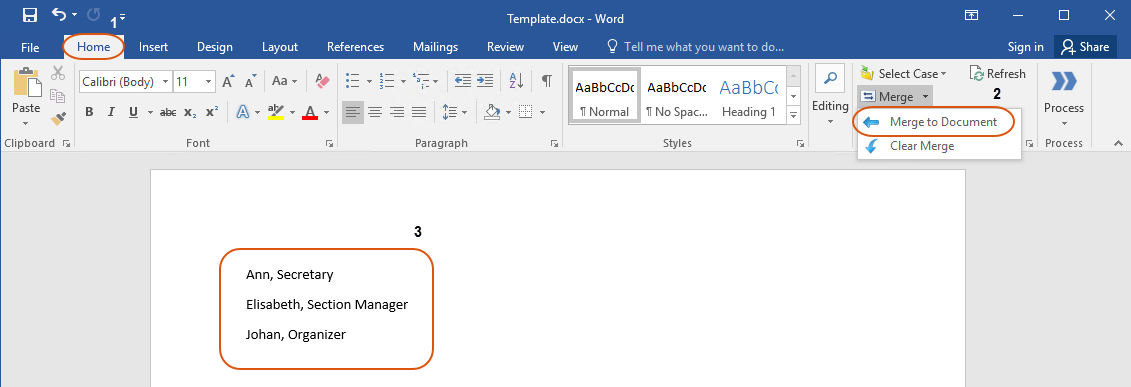Open the Select Case dropdown
This screenshot has width=1131, height=387.
904,74
